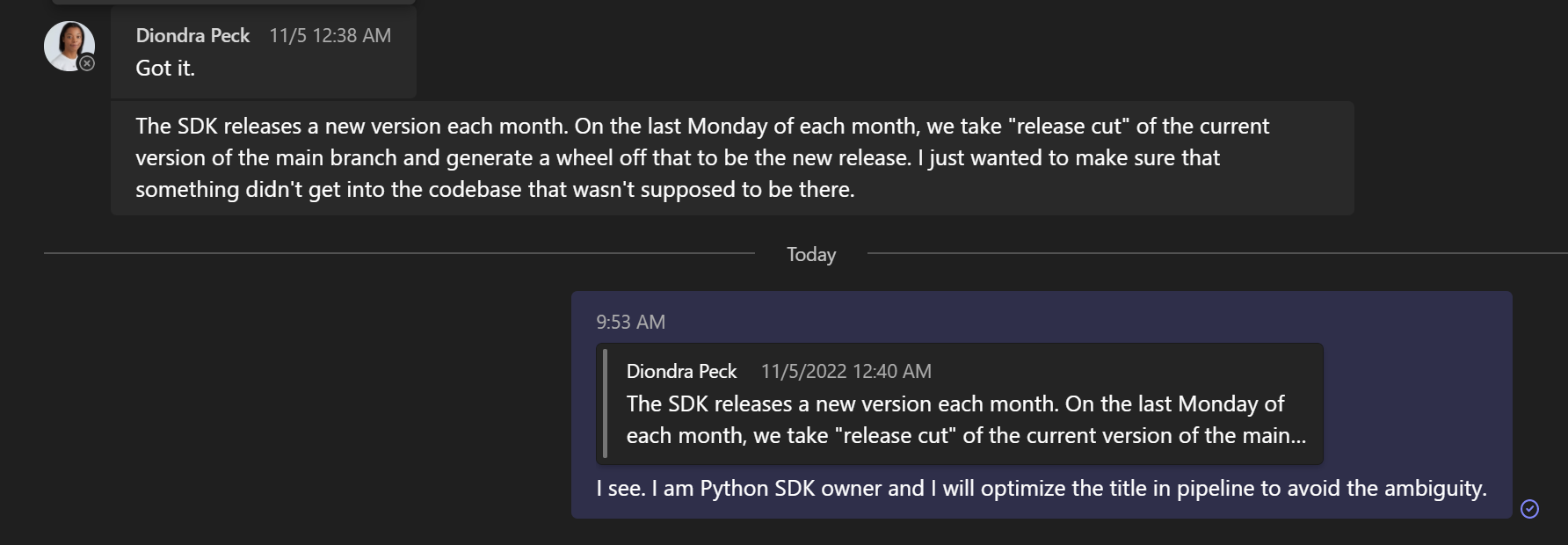Click the presence status badge on avatar
Viewport: 1568px width, 545px height.
pyautogui.click(x=87, y=63)
